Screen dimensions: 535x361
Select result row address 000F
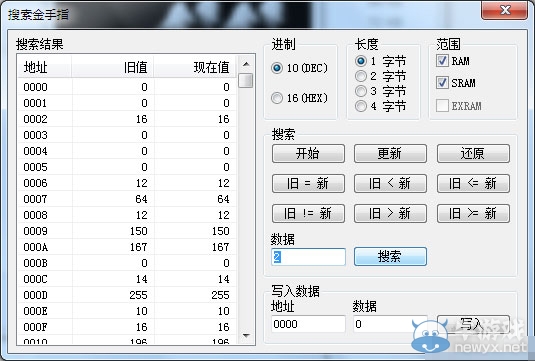coord(127,328)
